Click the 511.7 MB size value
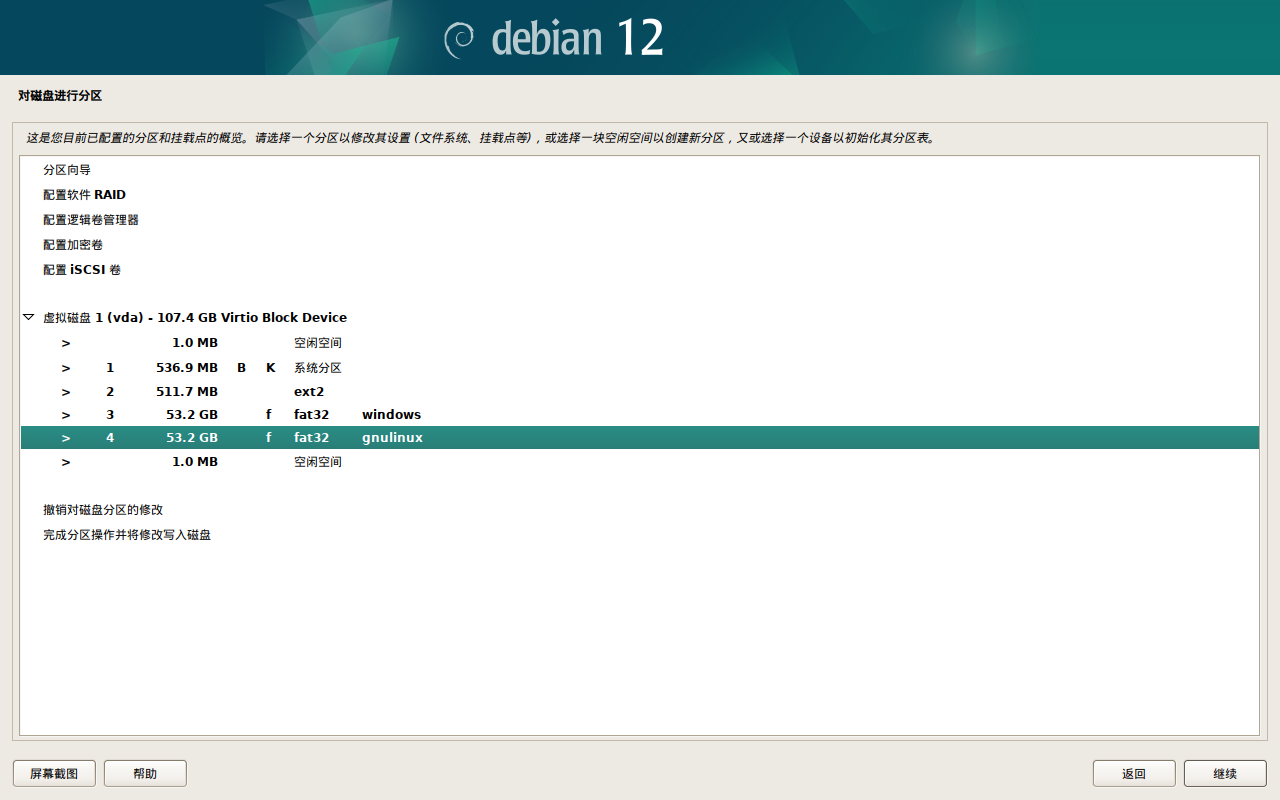The image size is (1280, 800). [x=187, y=392]
